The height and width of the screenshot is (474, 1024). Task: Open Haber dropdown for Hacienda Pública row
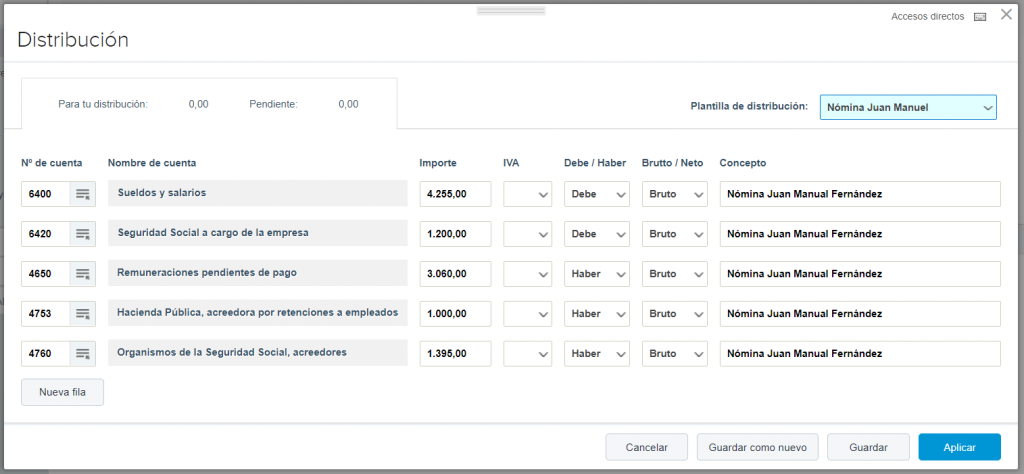pos(597,314)
